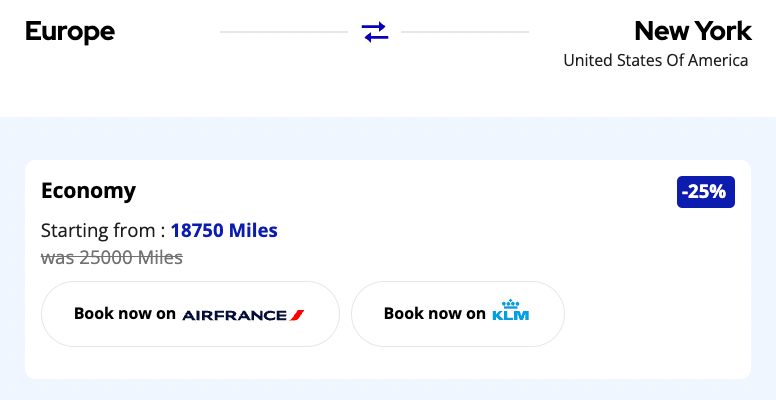Select the Europe origin label
The image size is (776, 400).
70,32
